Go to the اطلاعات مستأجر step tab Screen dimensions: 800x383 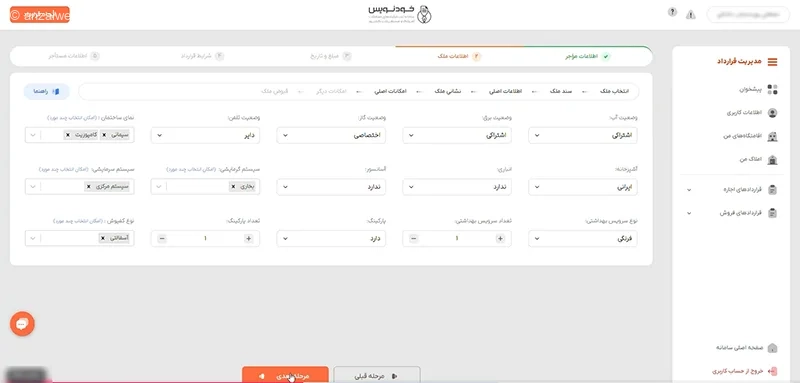pyautogui.click(x=74, y=56)
